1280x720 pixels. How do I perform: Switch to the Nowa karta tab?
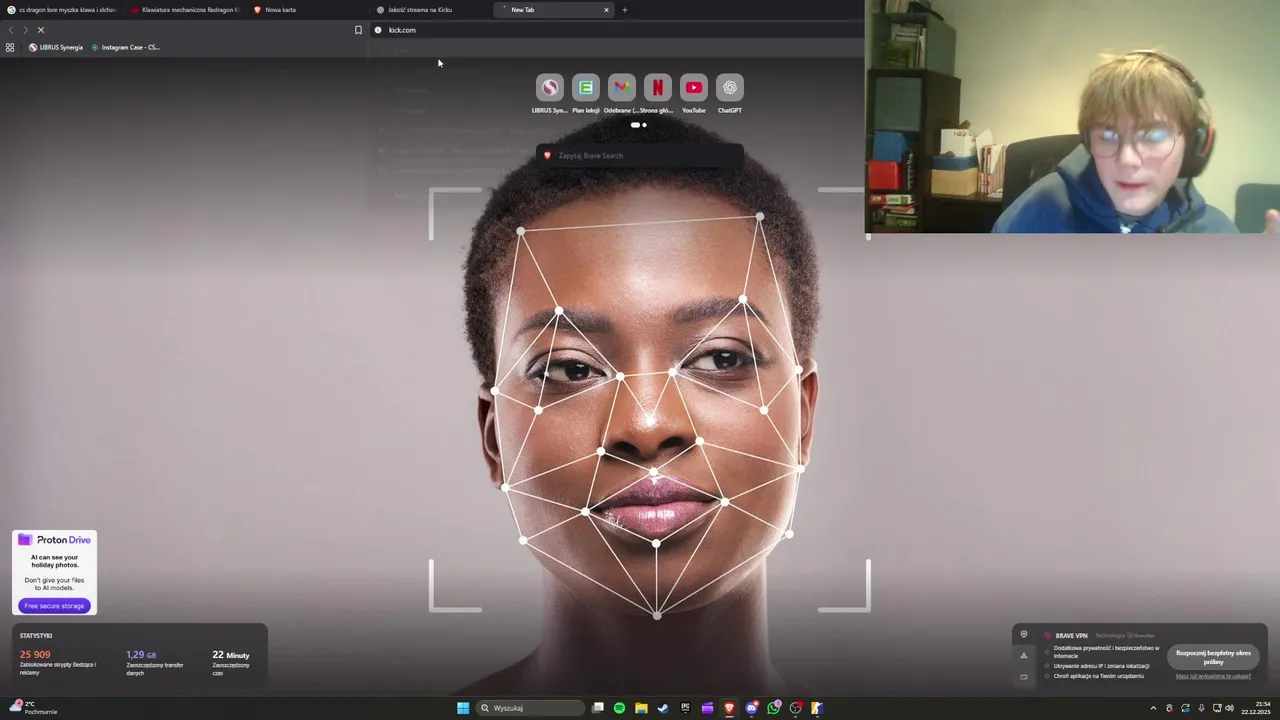[x=308, y=10]
